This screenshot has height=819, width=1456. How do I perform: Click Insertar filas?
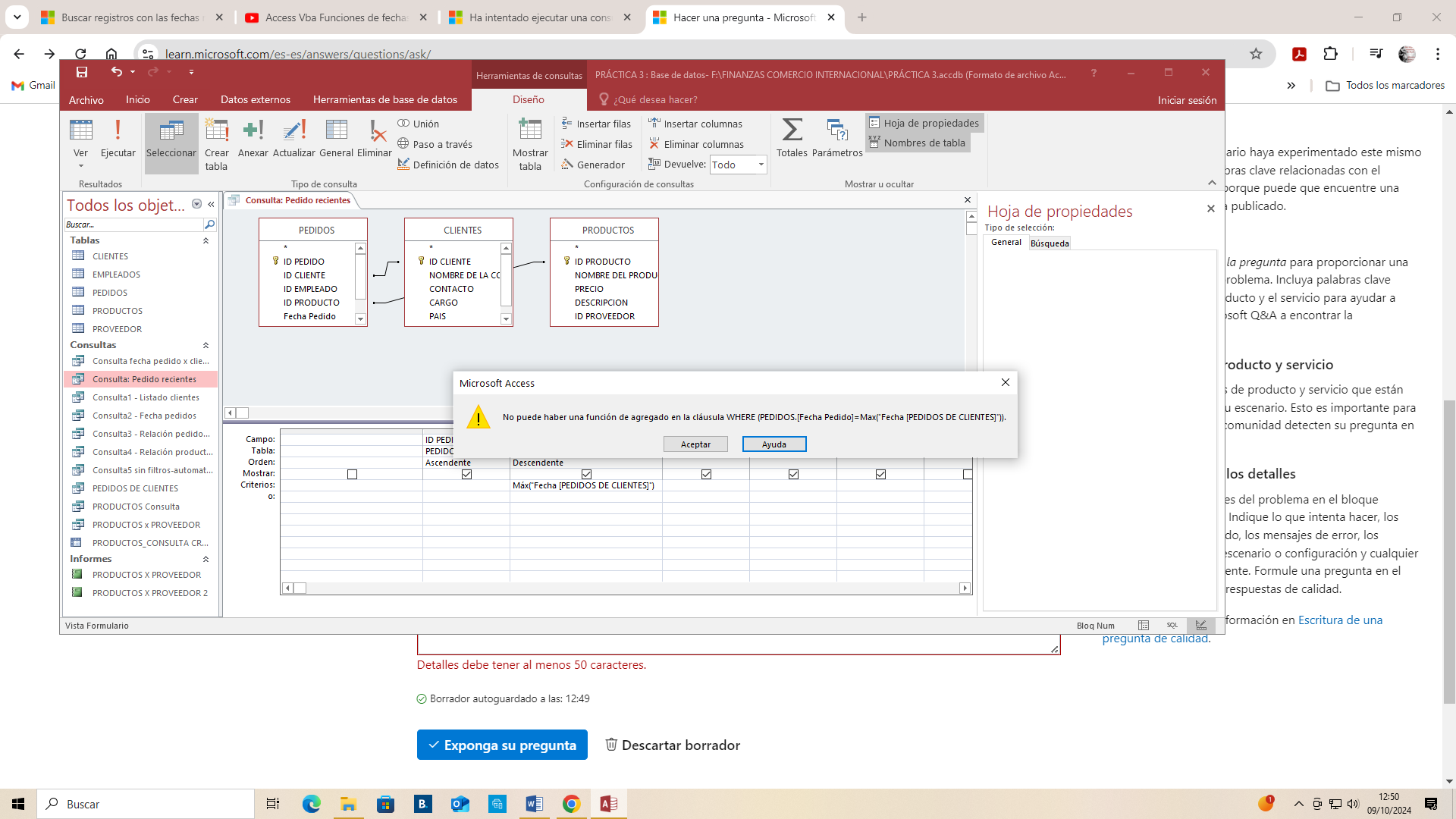596,124
